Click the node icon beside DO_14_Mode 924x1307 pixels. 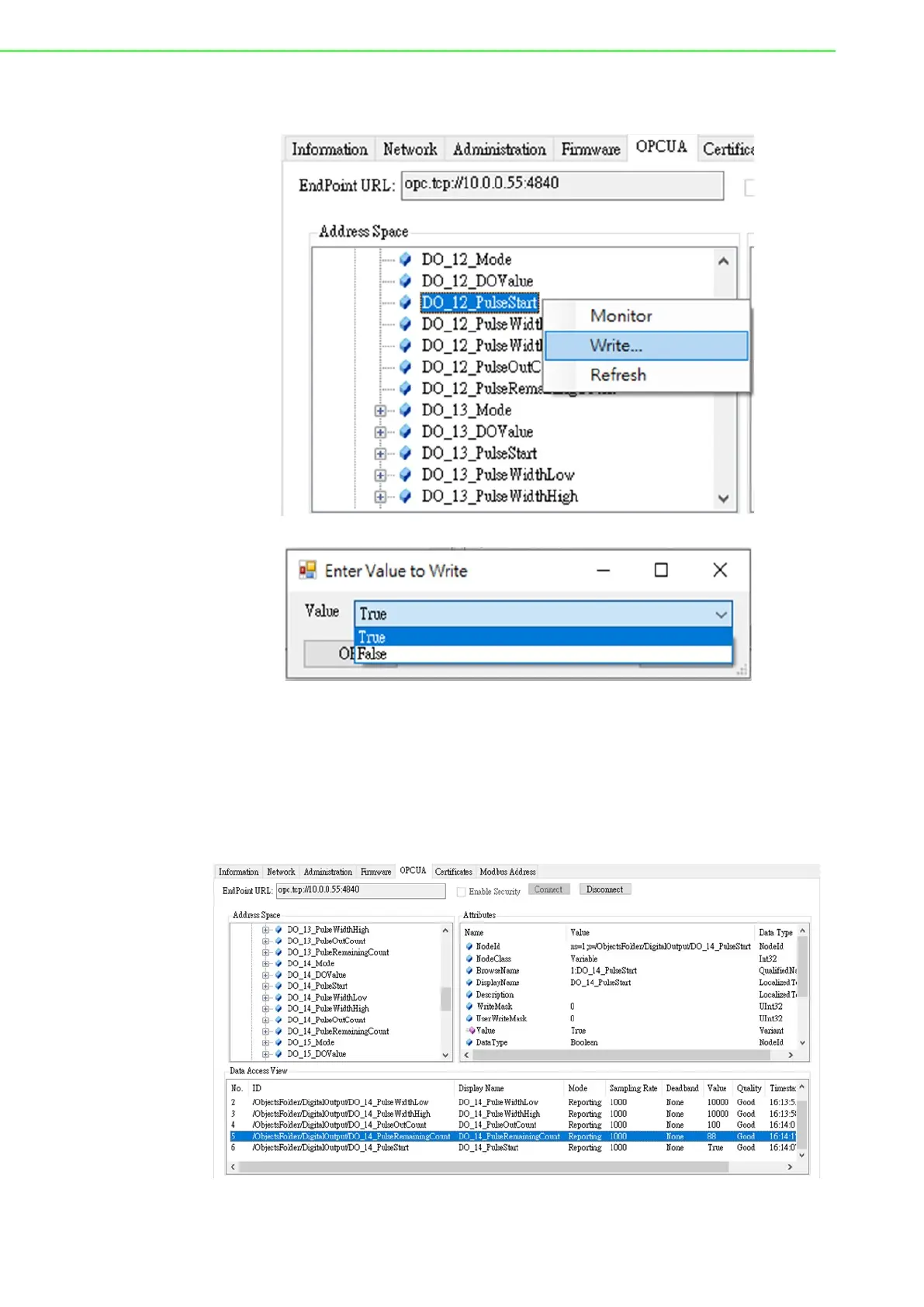point(279,963)
